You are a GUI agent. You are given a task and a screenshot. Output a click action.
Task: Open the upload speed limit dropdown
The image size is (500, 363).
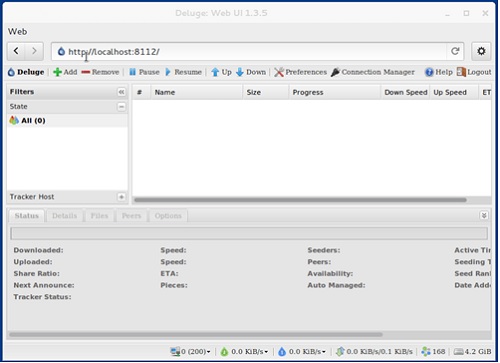coord(302,352)
